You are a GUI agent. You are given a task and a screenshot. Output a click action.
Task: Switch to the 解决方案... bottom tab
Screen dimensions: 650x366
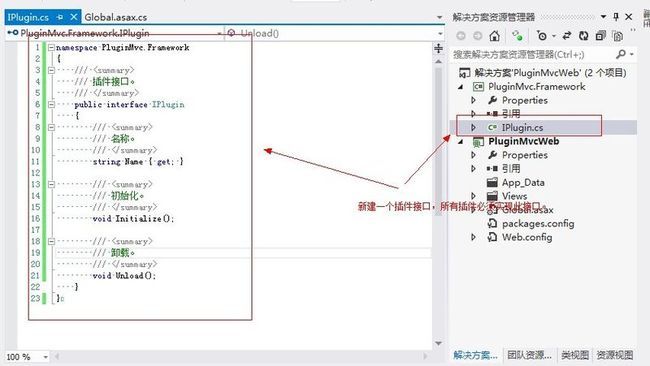point(475,355)
